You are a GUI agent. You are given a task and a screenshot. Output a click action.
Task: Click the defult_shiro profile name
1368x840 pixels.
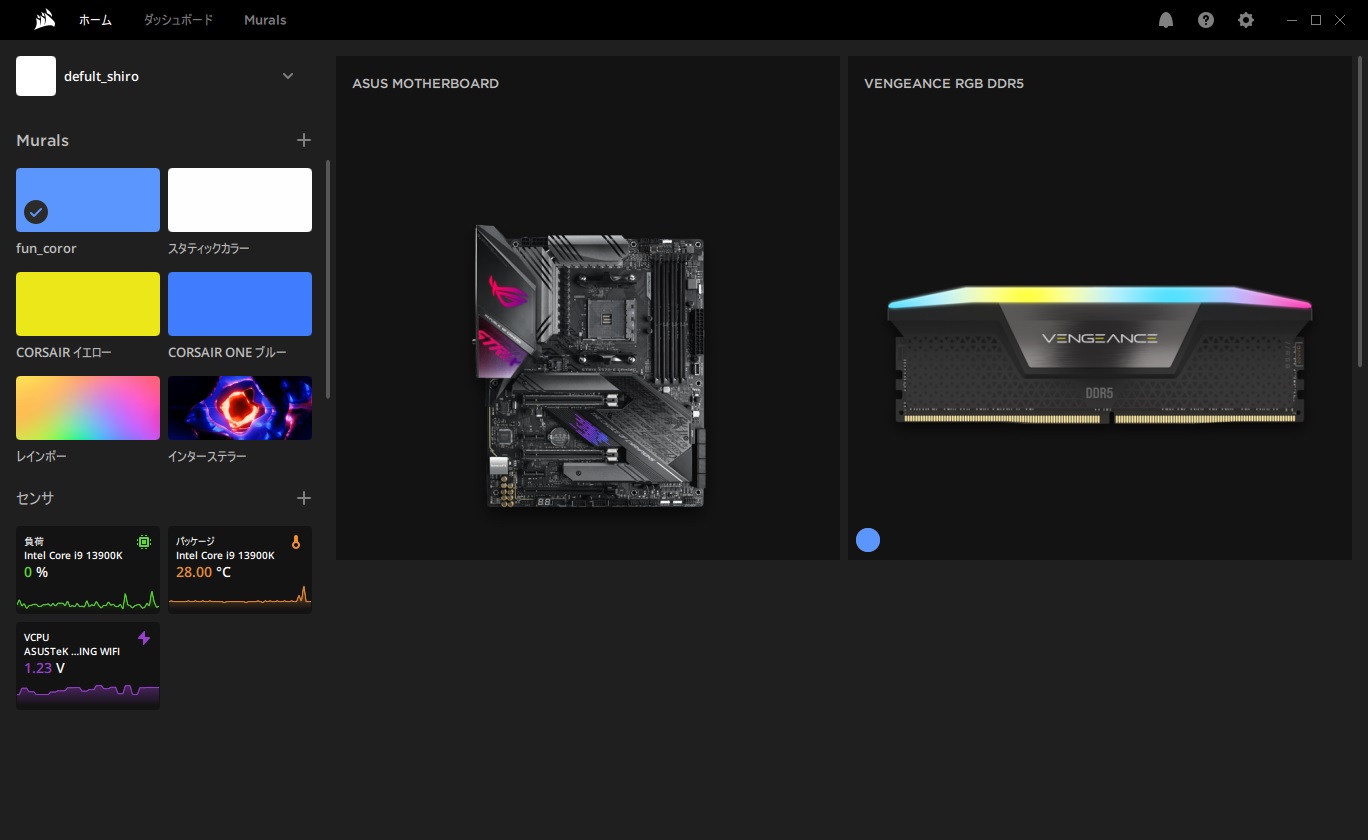pyautogui.click(x=101, y=76)
